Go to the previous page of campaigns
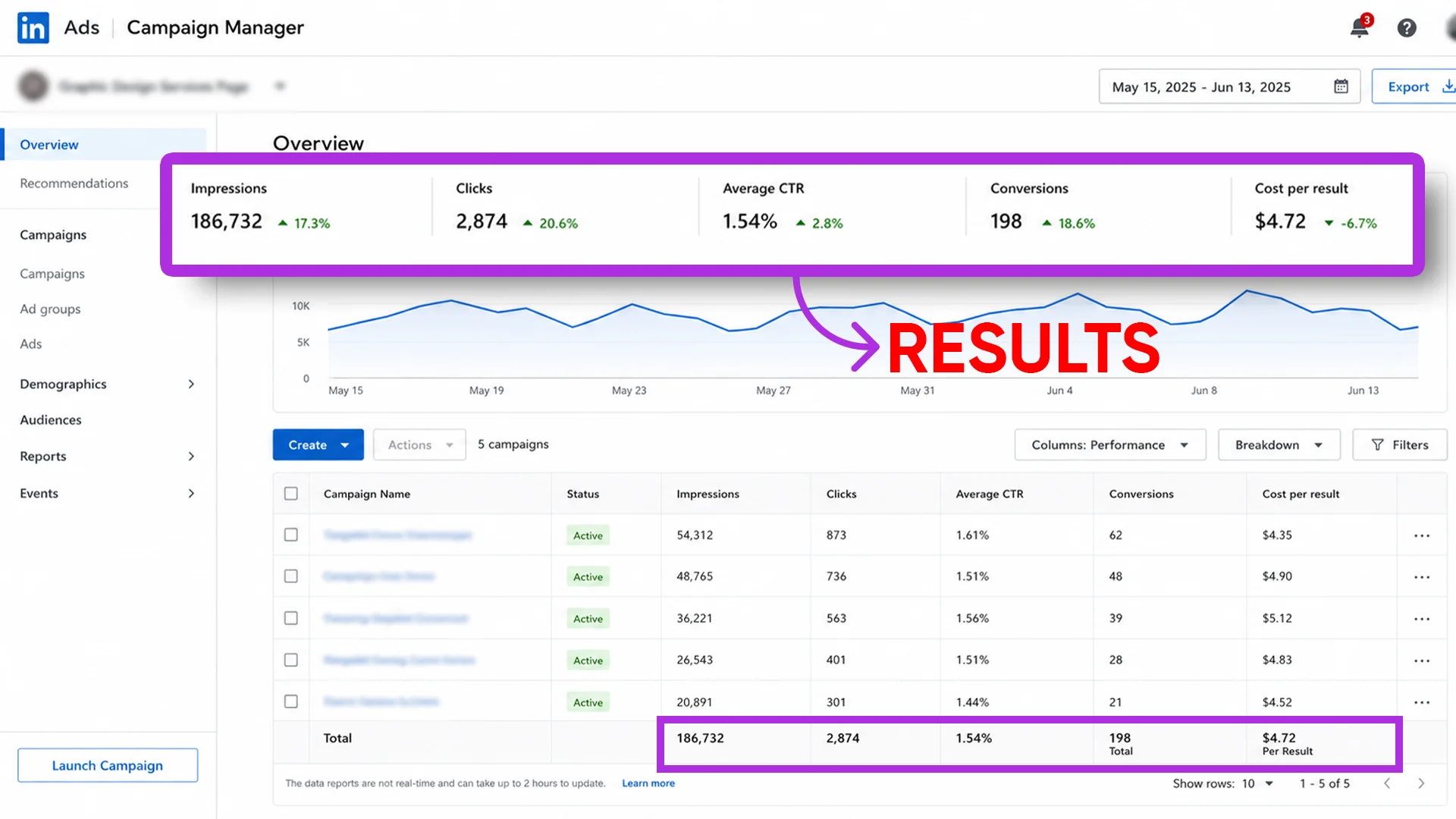This screenshot has height=819, width=1456. coord(1387,783)
